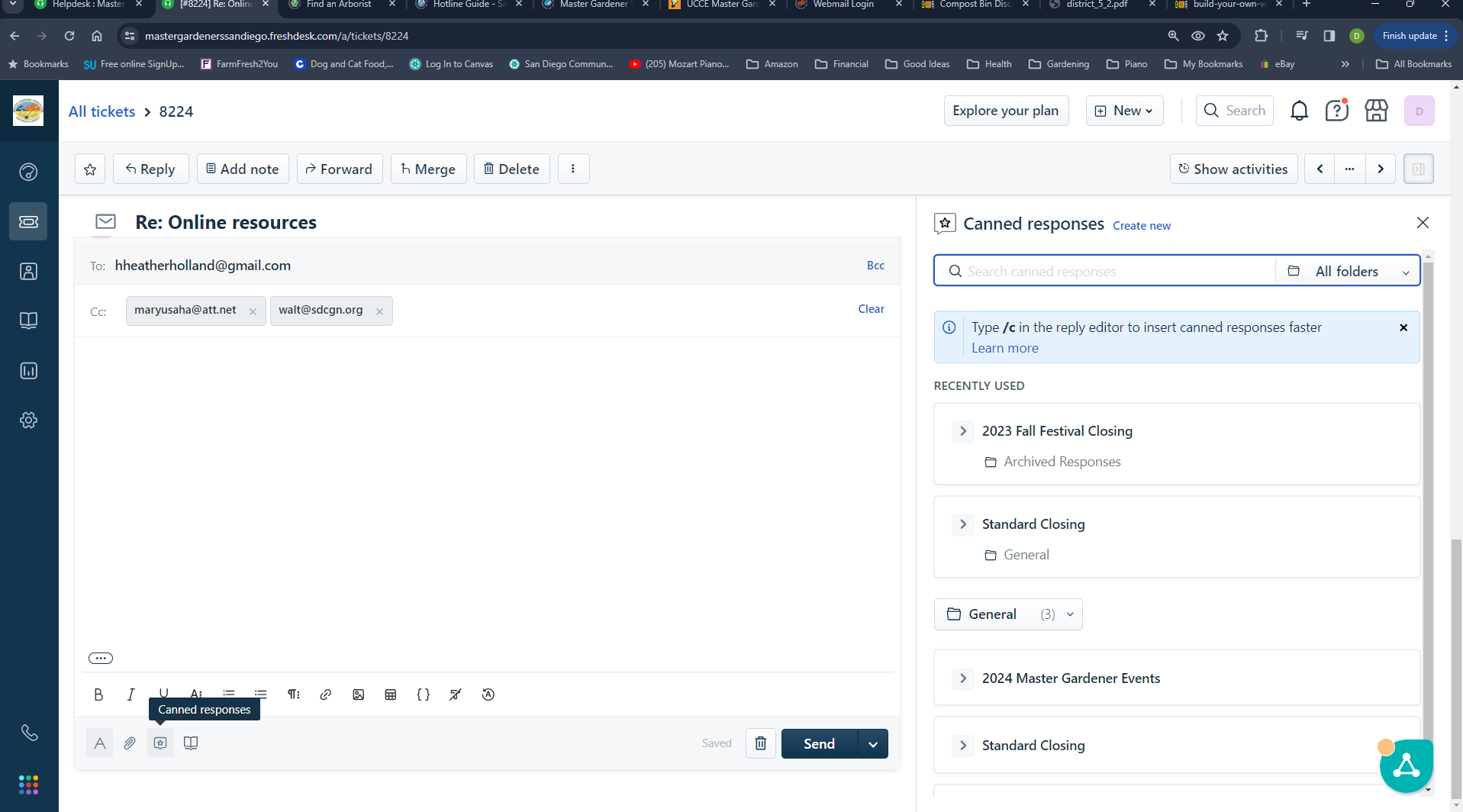Open the Solutions book icon in sidebar
1463x812 pixels.
click(28, 321)
